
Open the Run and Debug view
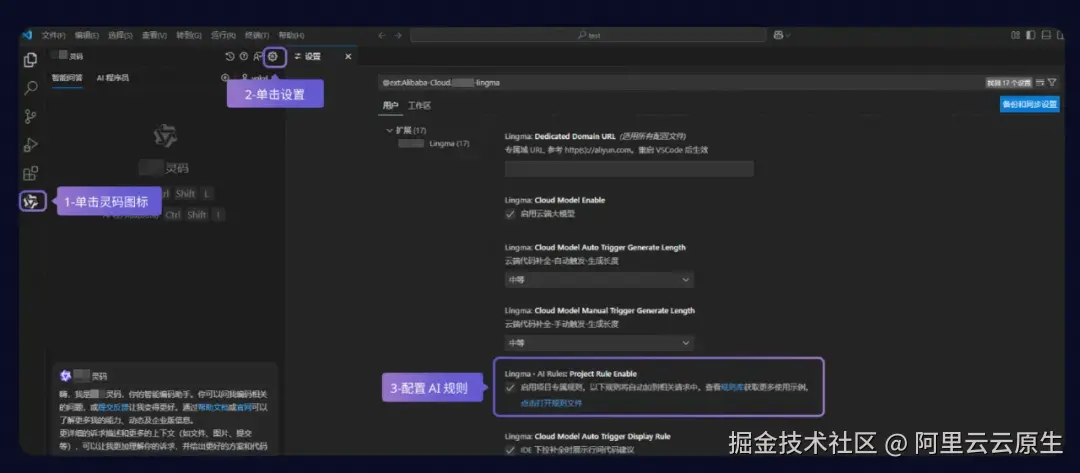coord(30,145)
